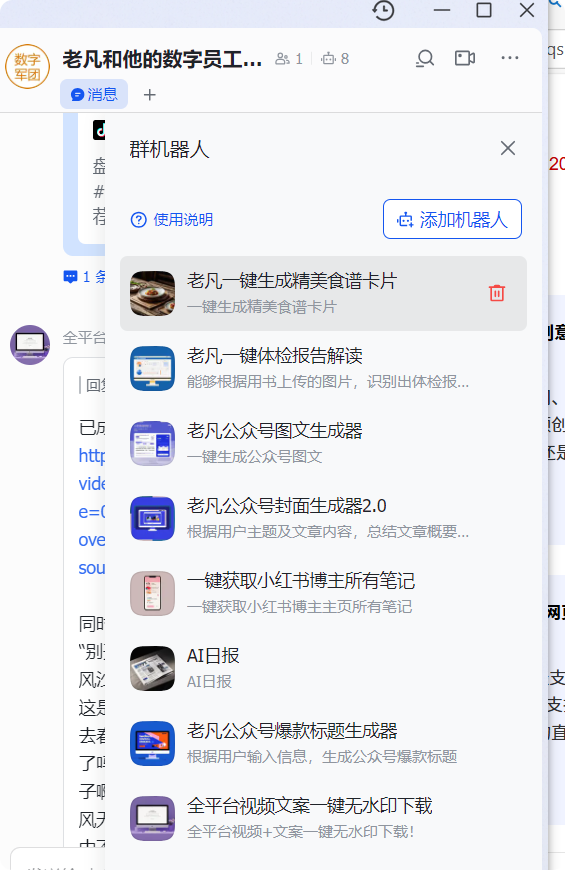Click the description 一键生成公众号图文
Image resolution: width=565 pixels, height=870 pixels.
pyautogui.click(x=254, y=457)
